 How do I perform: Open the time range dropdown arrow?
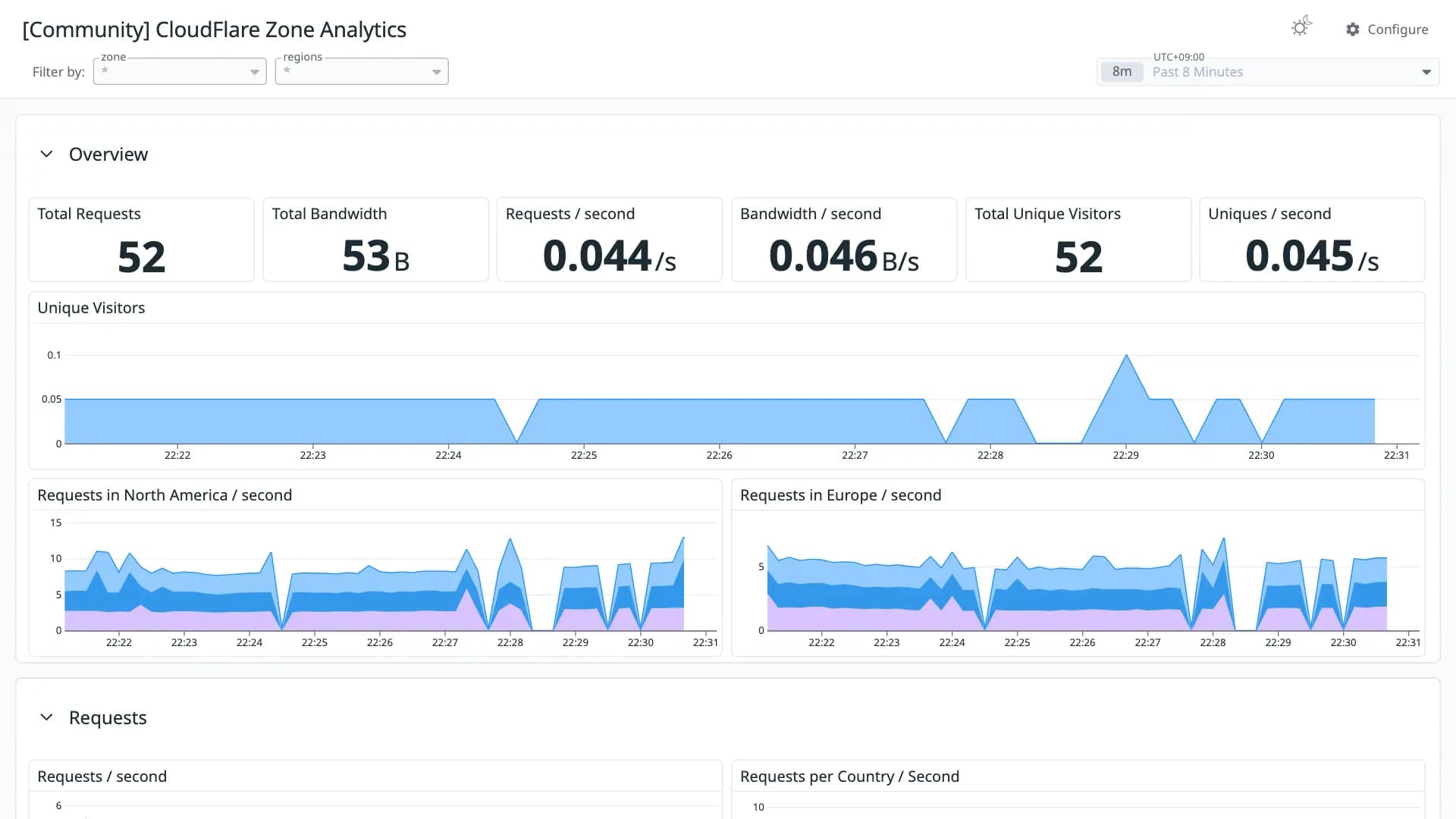click(1426, 72)
